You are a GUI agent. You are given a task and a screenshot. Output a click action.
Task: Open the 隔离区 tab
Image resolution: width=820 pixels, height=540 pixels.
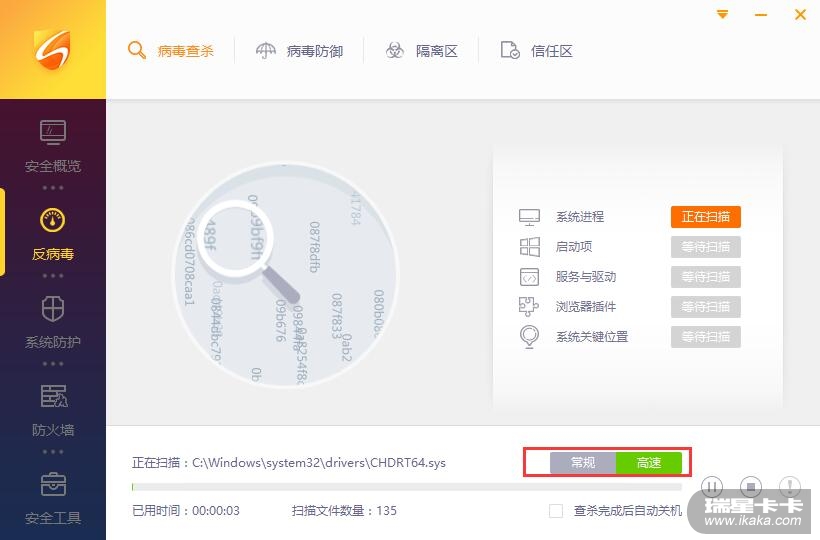click(x=422, y=51)
